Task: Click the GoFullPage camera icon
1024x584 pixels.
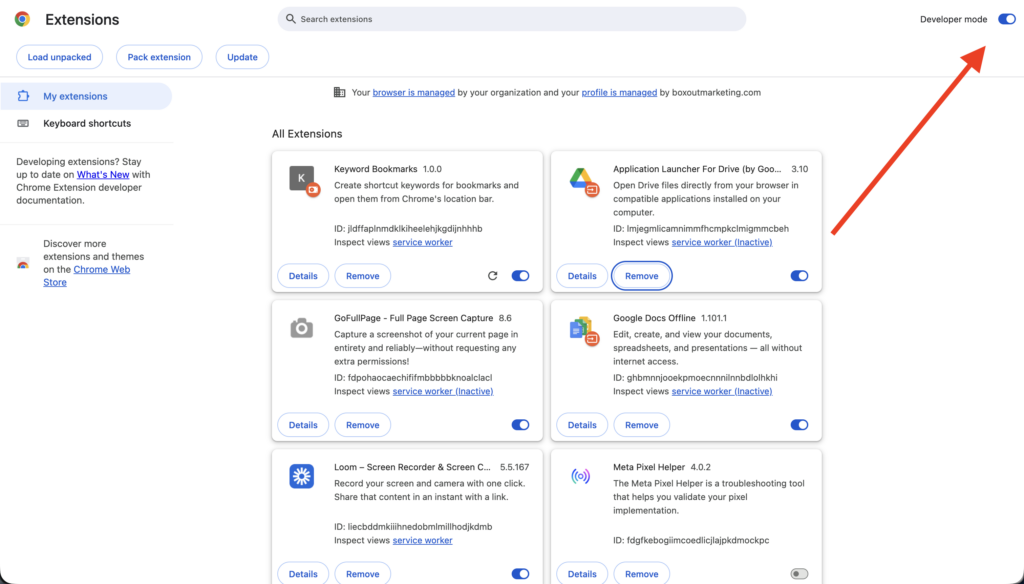Action: (x=302, y=328)
